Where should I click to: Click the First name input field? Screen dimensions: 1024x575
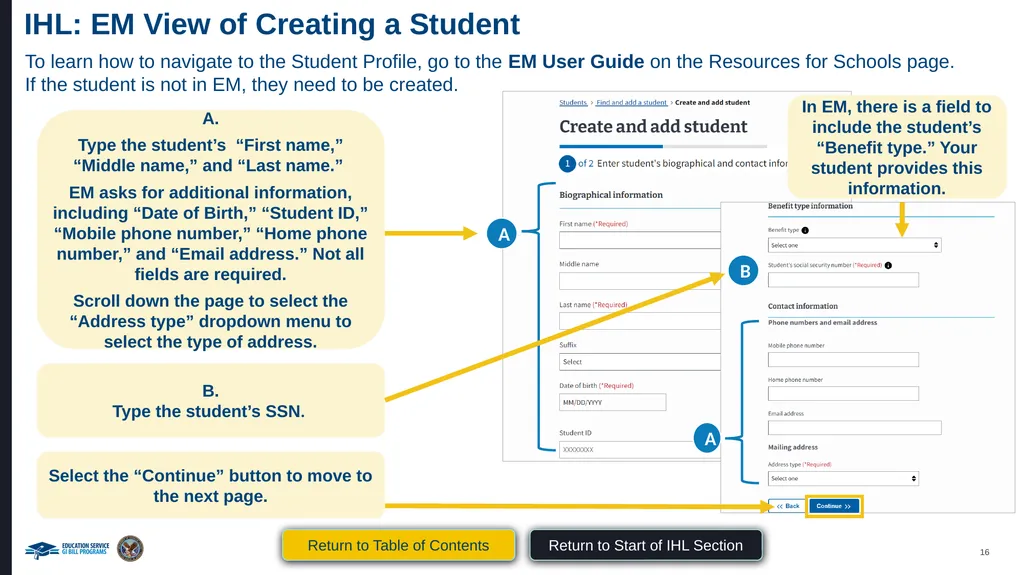click(639, 240)
